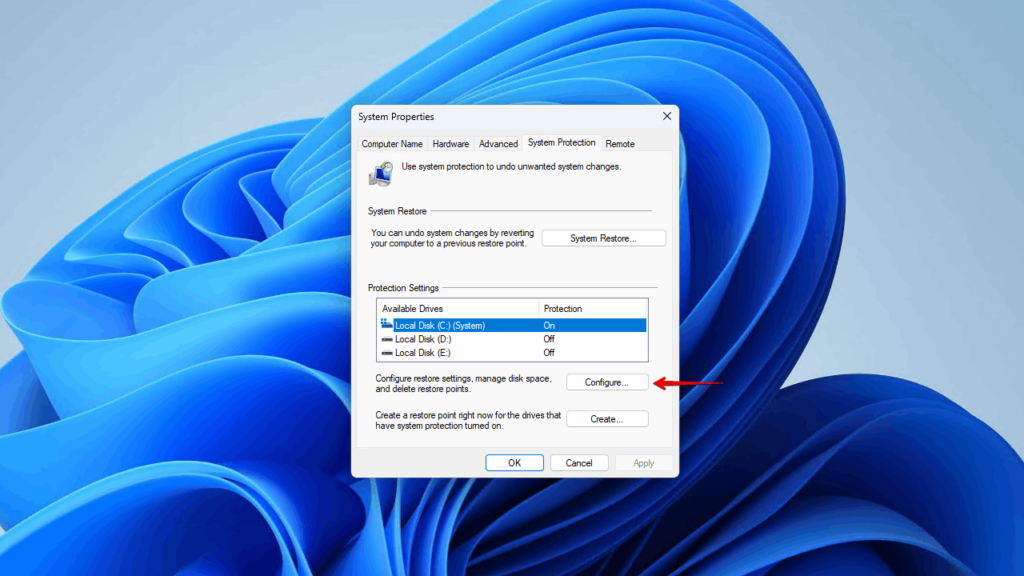Switch to the Advanced tab

pyautogui.click(x=498, y=143)
